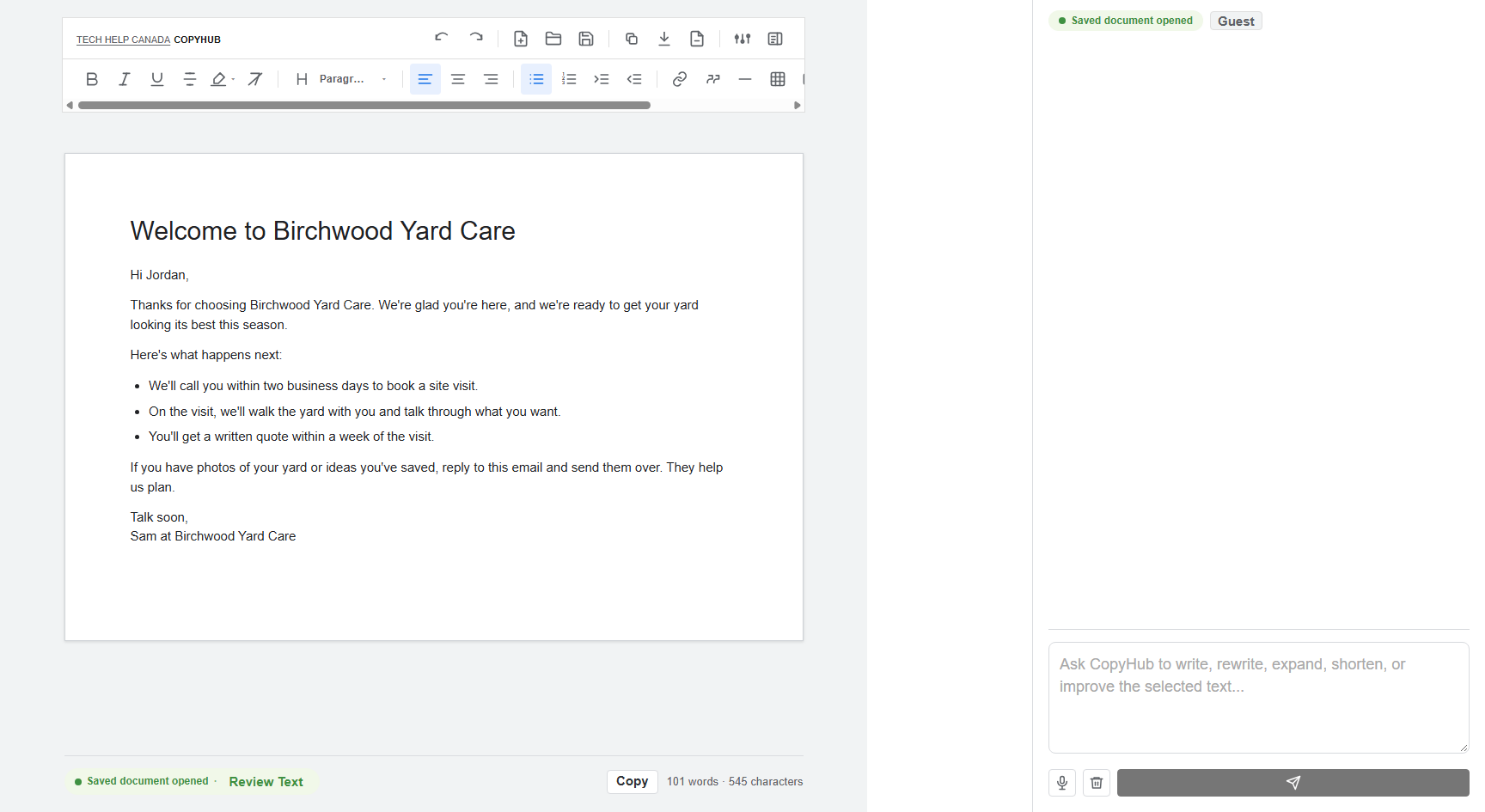Undo the last edit
This screenshot has height=812, width=1485.
[x=441, y=39]
